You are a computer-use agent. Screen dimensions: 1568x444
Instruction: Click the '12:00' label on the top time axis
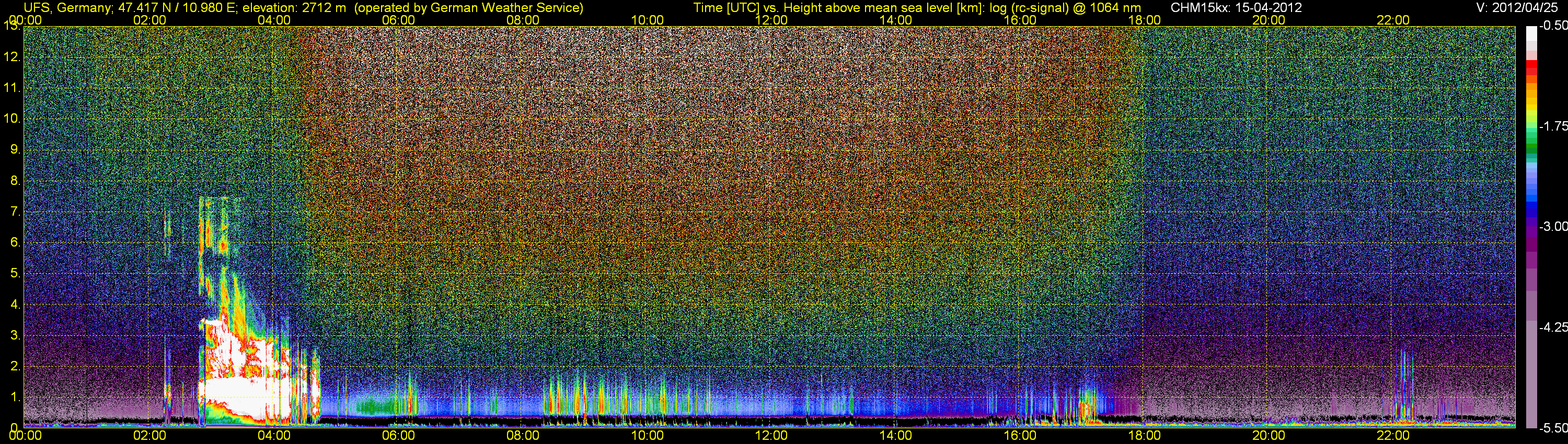coord(771,20)
